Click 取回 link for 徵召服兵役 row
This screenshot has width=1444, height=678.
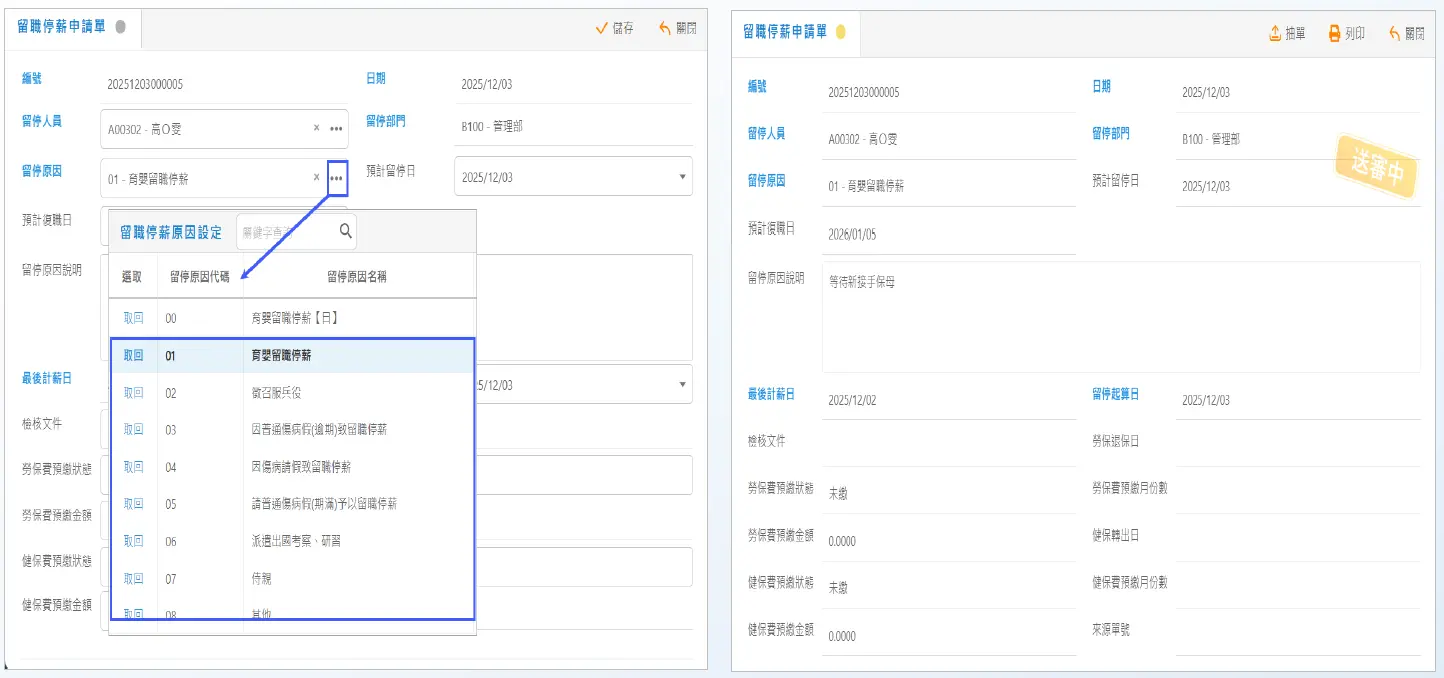133,393
